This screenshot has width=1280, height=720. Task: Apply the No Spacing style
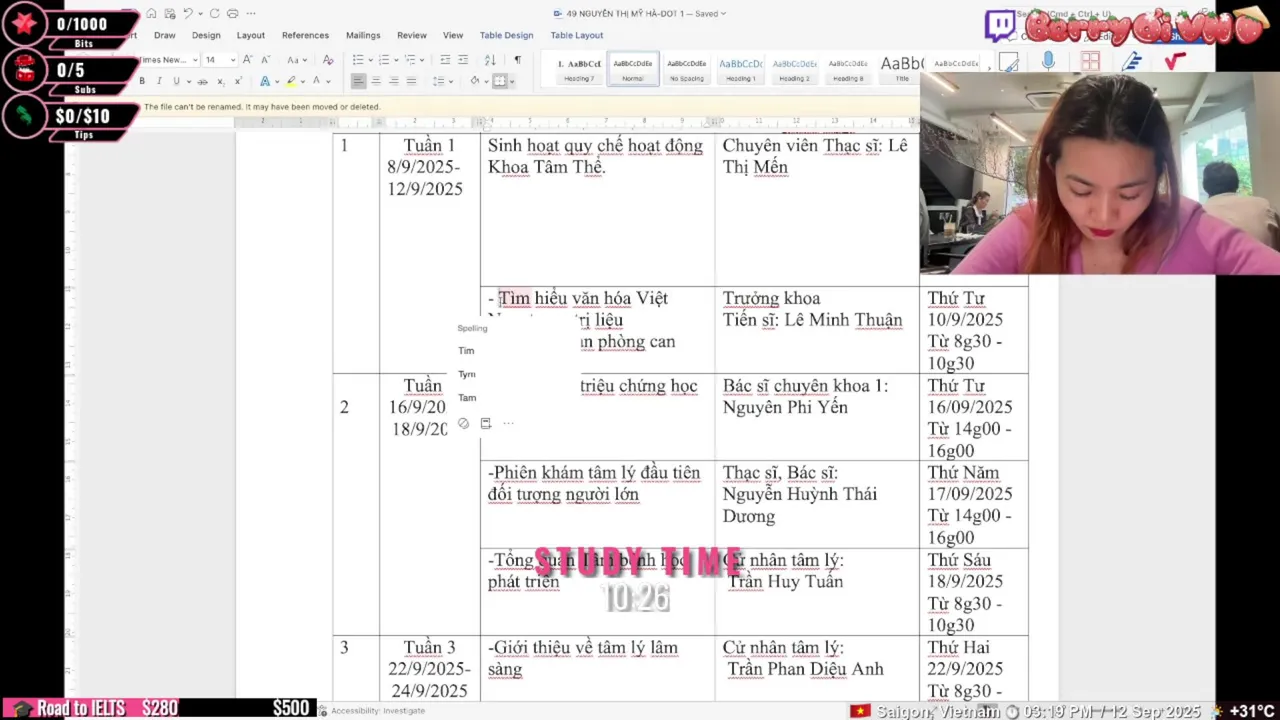coord(686,68)
